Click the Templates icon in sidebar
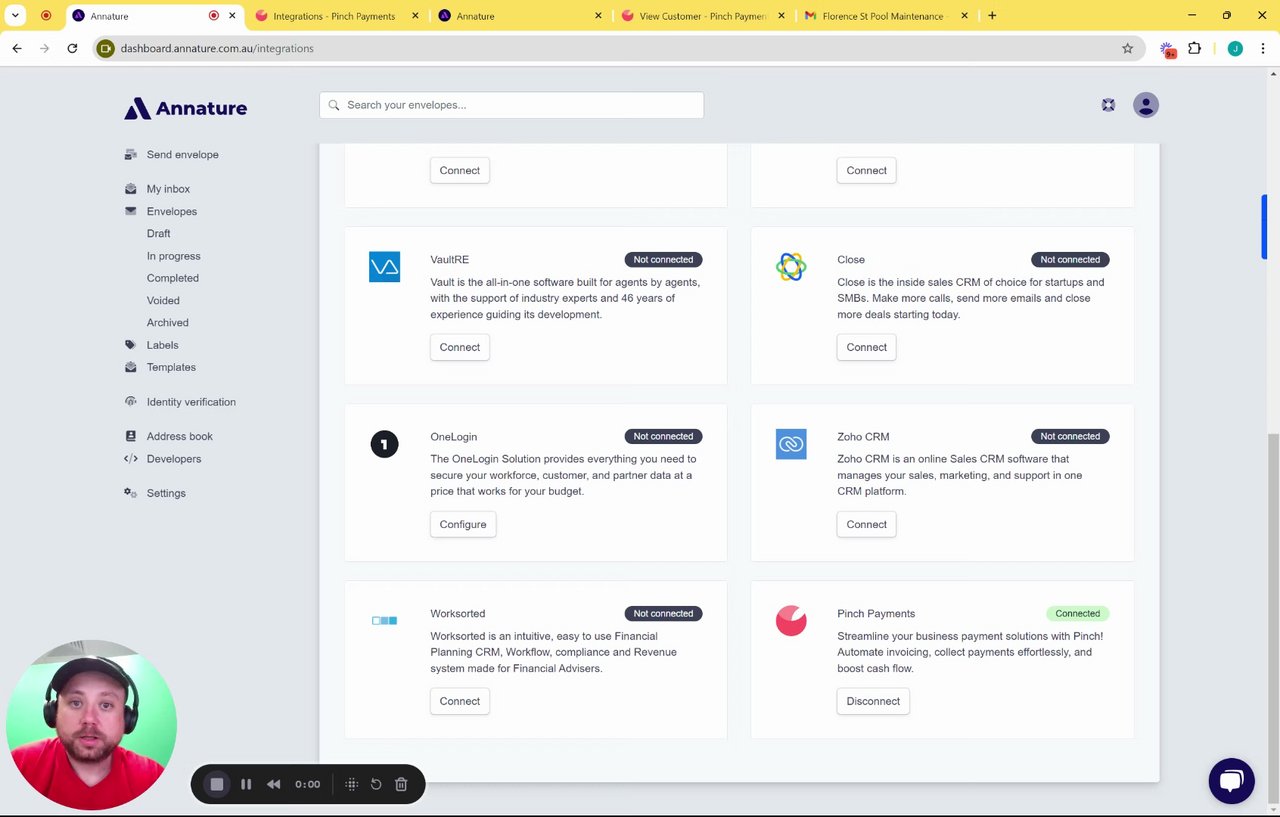The image size is (1280, 817). click(x=130, y=367)
